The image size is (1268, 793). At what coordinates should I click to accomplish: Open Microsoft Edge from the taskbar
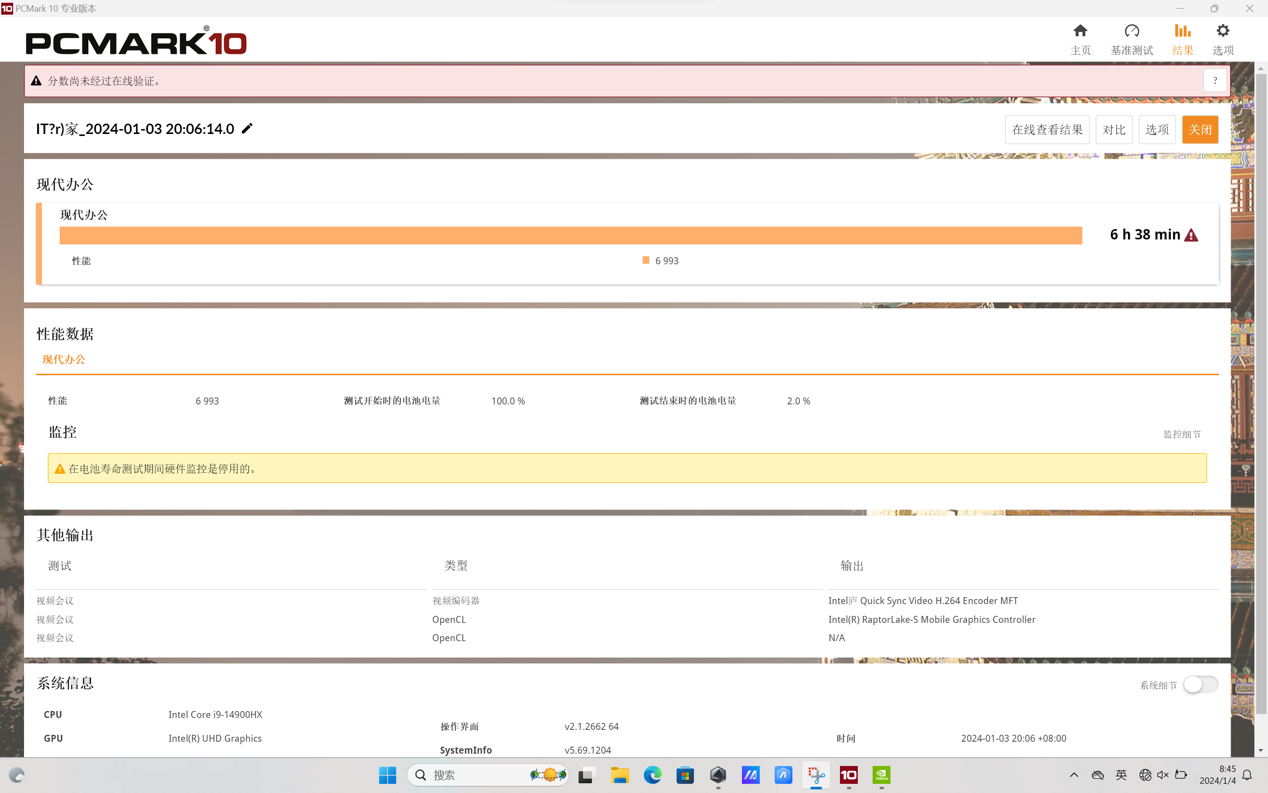point(652,775)
